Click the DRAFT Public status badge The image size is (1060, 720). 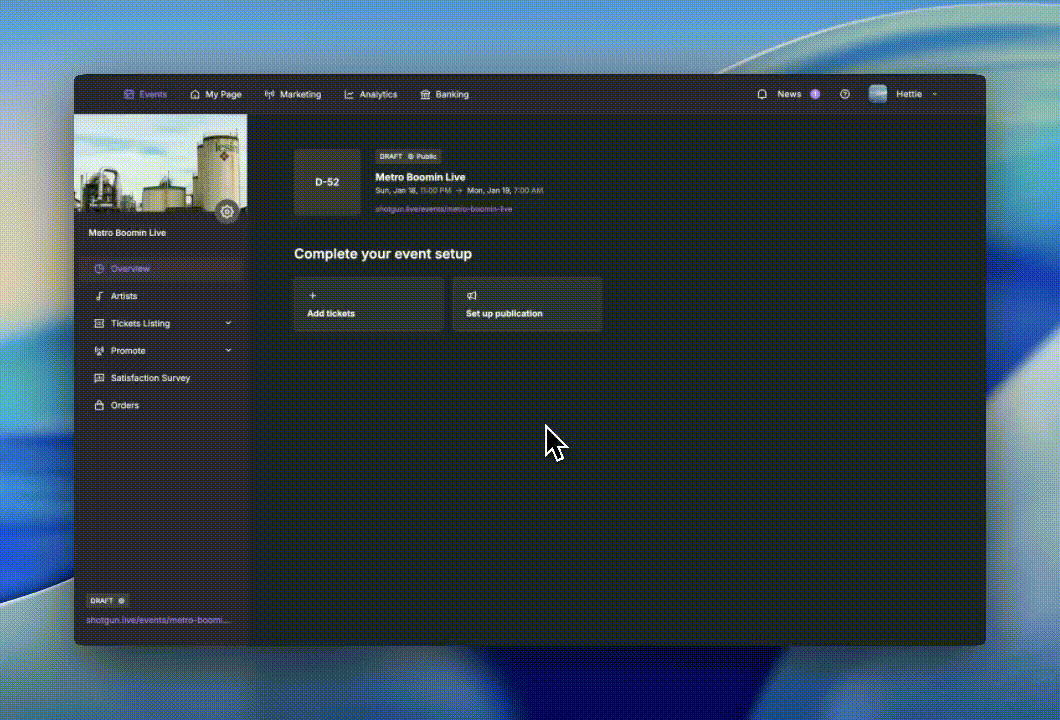tap(408, 156)
